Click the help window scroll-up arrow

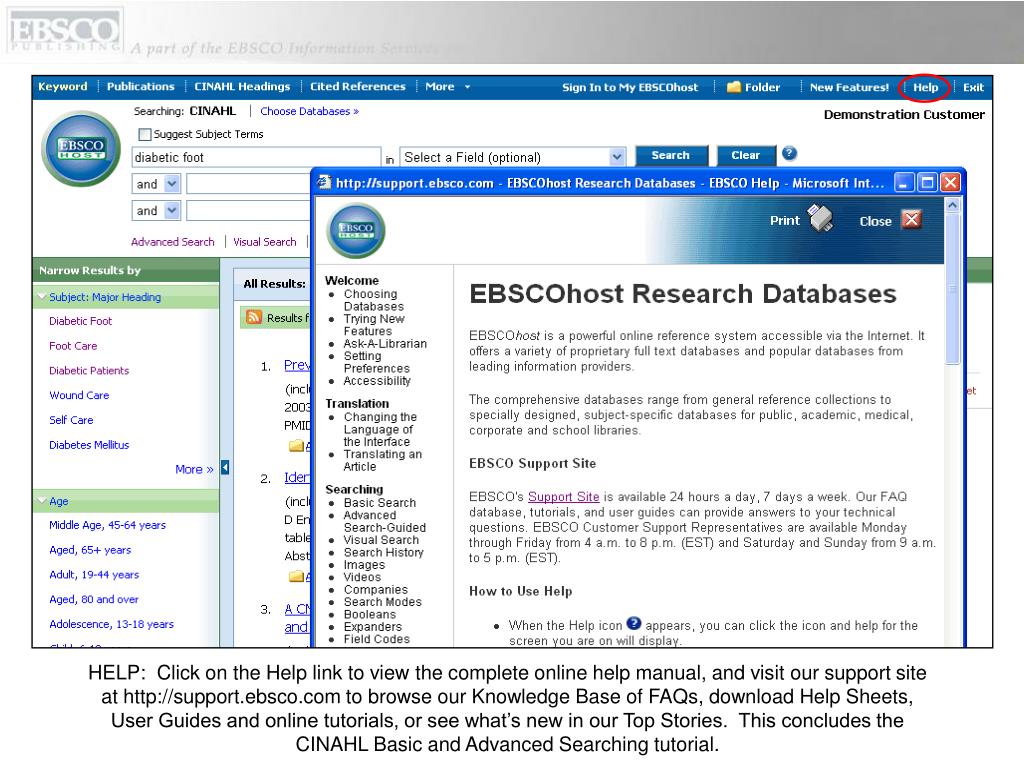coord(952,205)
